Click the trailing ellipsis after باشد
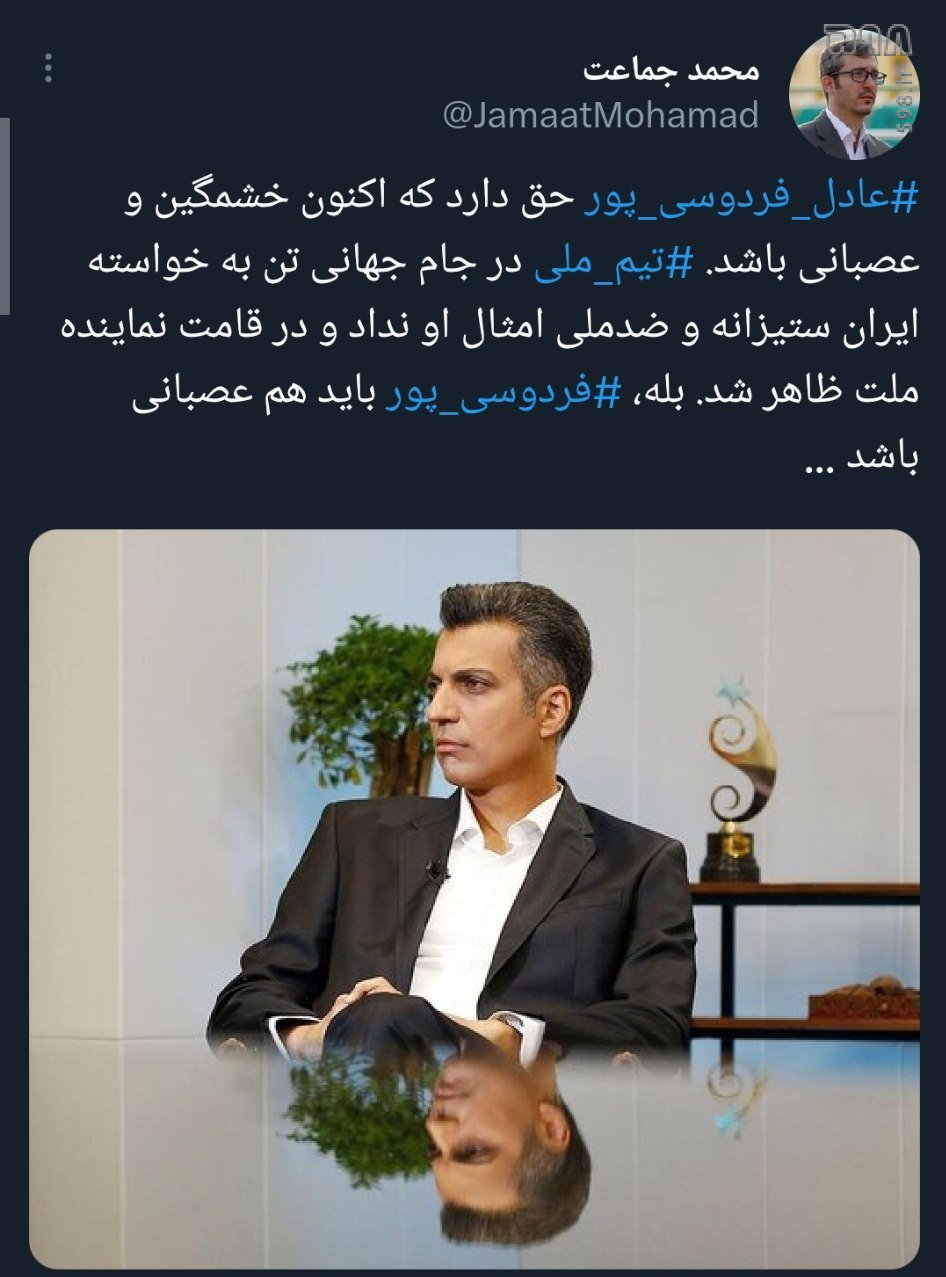 click(829, 466)
